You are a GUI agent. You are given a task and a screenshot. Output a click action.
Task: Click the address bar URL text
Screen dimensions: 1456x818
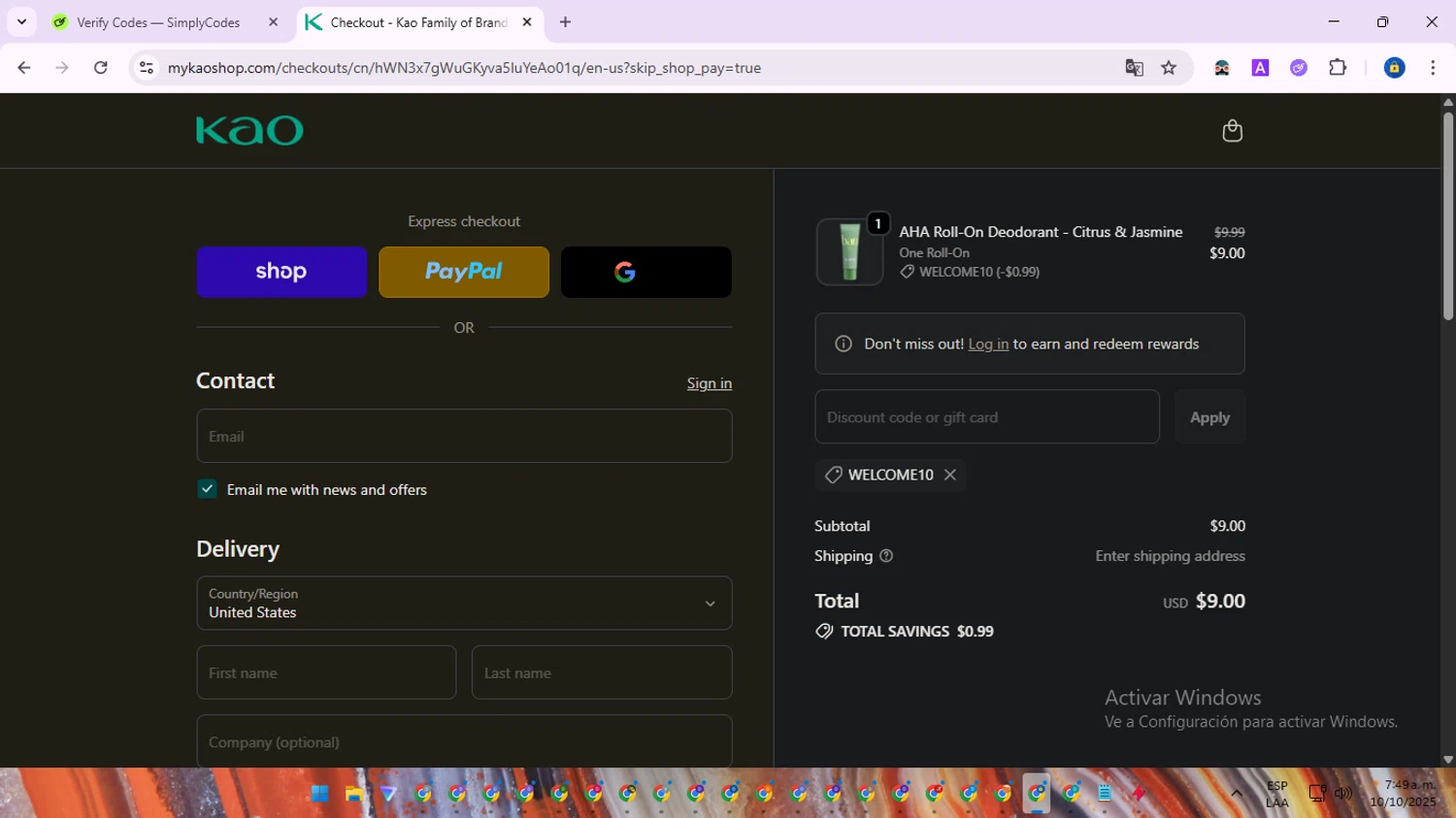point(464,68)
